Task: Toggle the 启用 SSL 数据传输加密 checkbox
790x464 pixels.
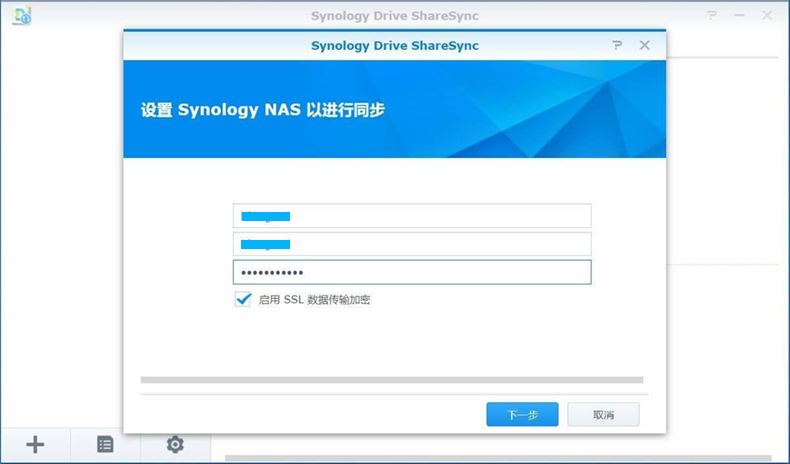Action: coord(242,299)
